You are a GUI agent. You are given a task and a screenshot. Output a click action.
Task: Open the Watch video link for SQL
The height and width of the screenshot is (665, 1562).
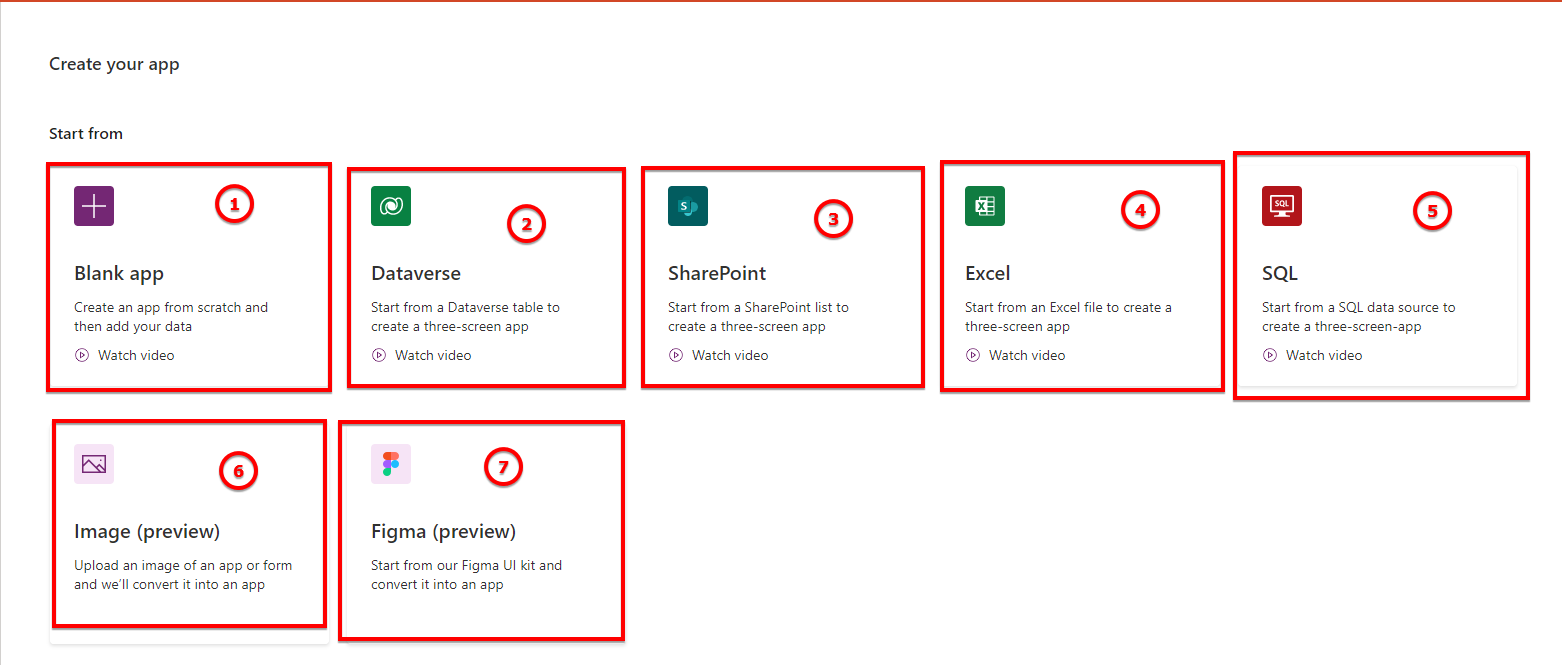1323,354
